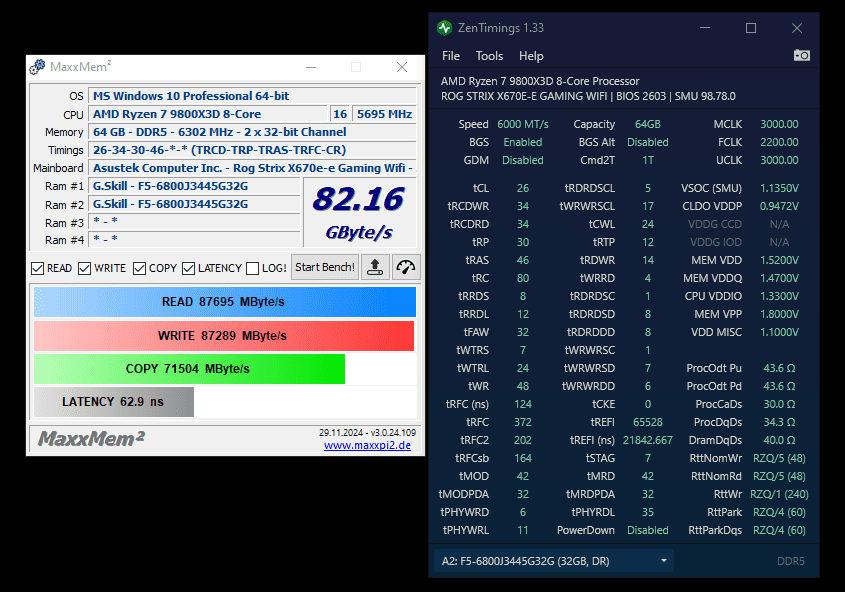Viewport: 845px width, 592px height.
Task: Click the Memory field 64 GB - DDR5
Action: point(252,132)
